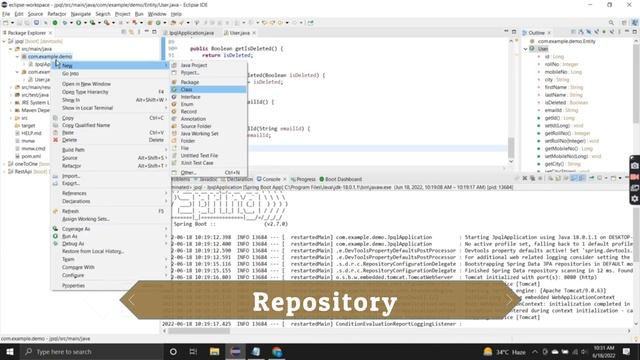Open the External Tools dropdown arrow
Screen dimensions: 640x360
tap(113, 22)
